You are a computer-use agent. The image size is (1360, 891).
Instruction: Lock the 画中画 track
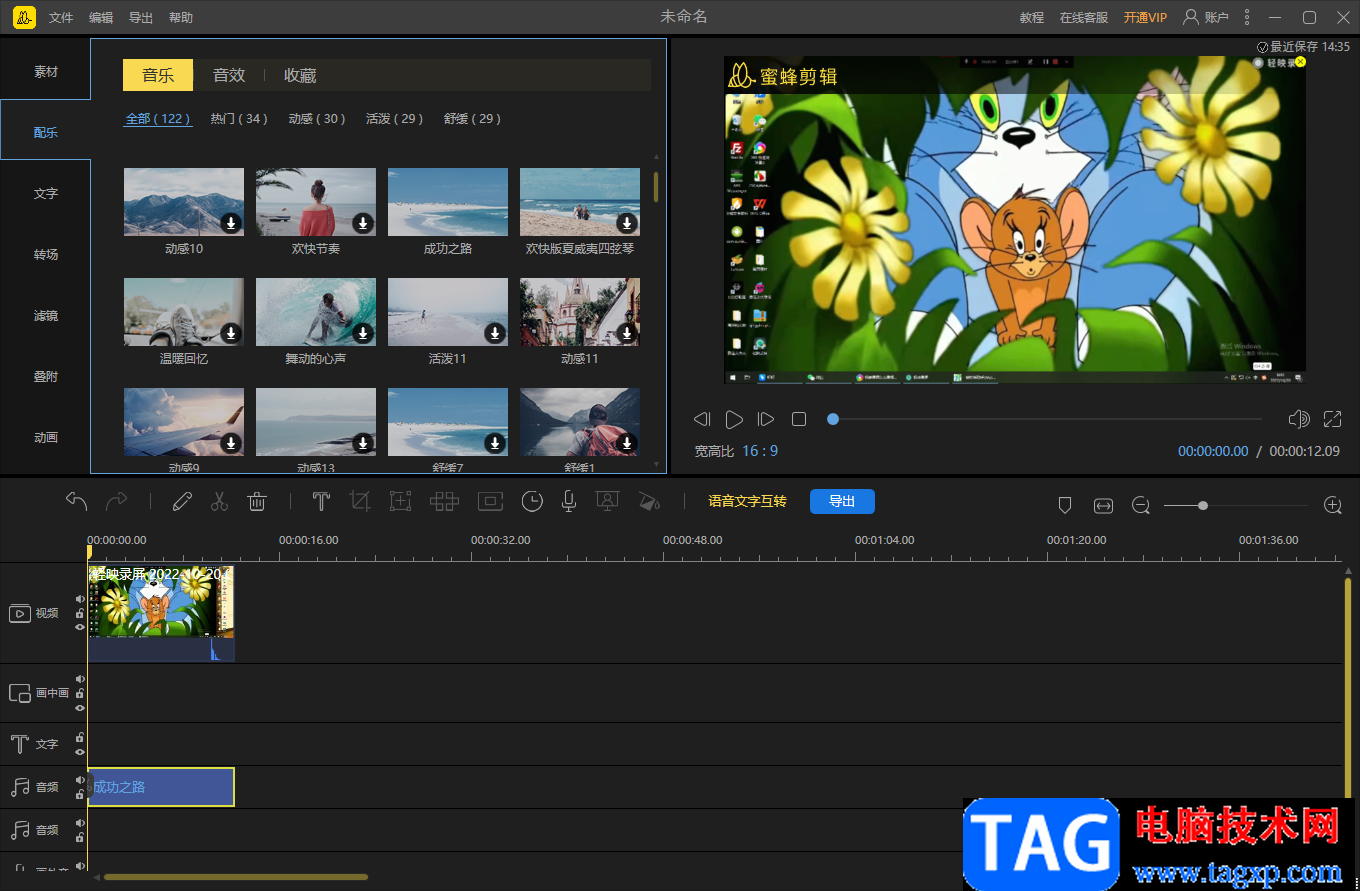[x=80, y=693]
